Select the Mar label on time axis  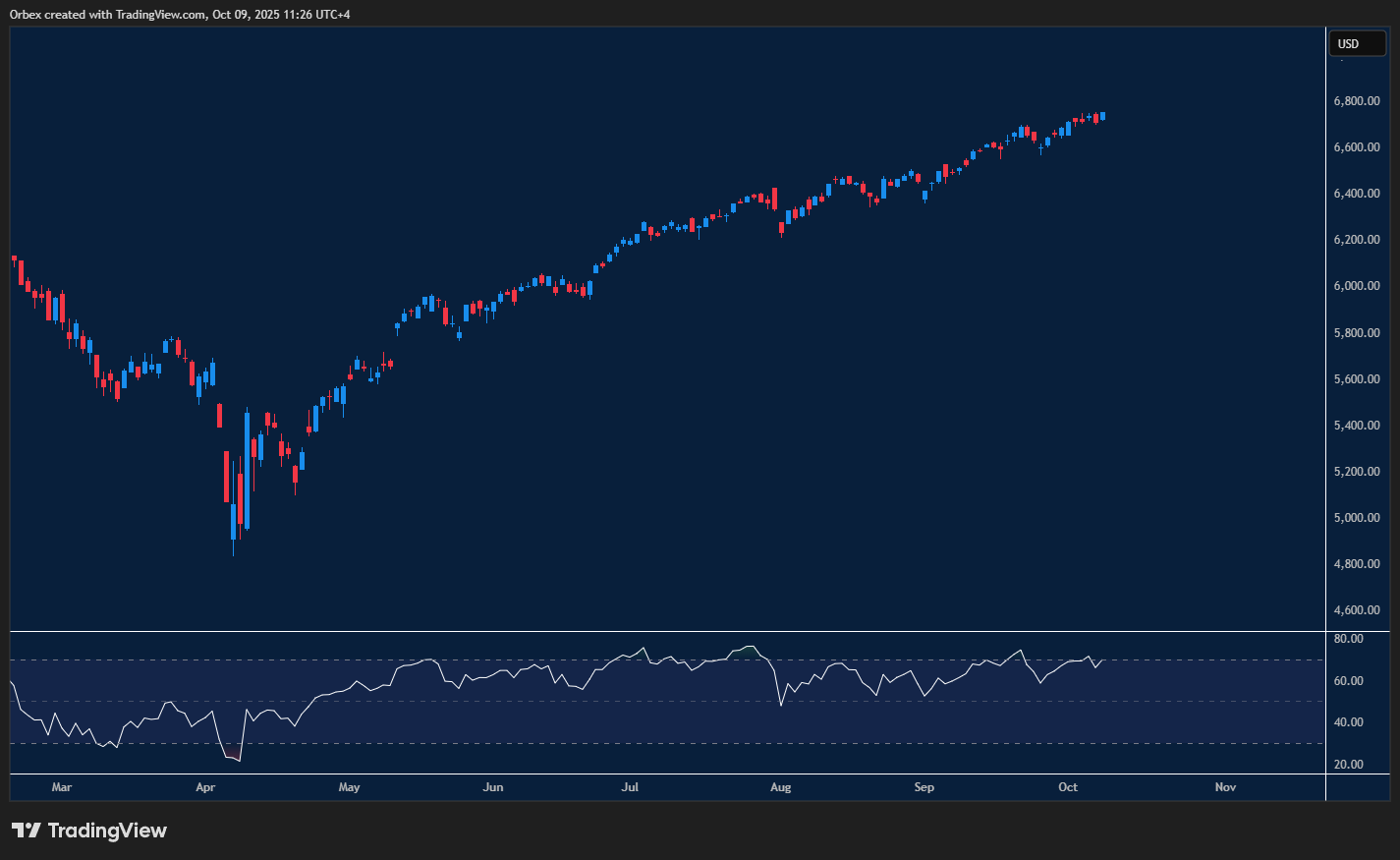click(x=61, y=787)
